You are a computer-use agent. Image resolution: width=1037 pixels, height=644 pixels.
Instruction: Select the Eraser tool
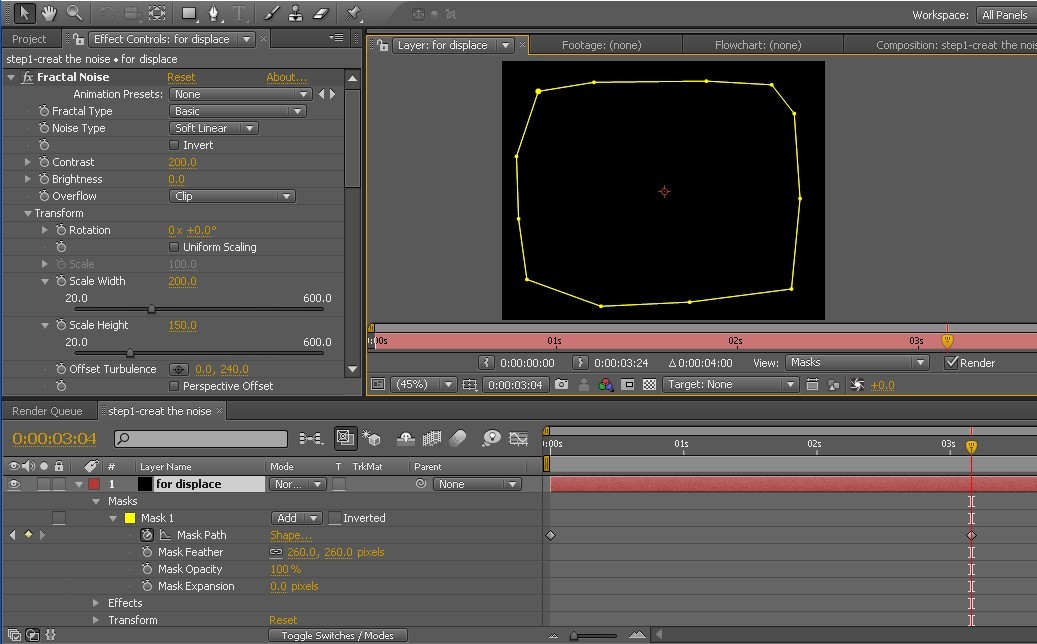point(321,13)
